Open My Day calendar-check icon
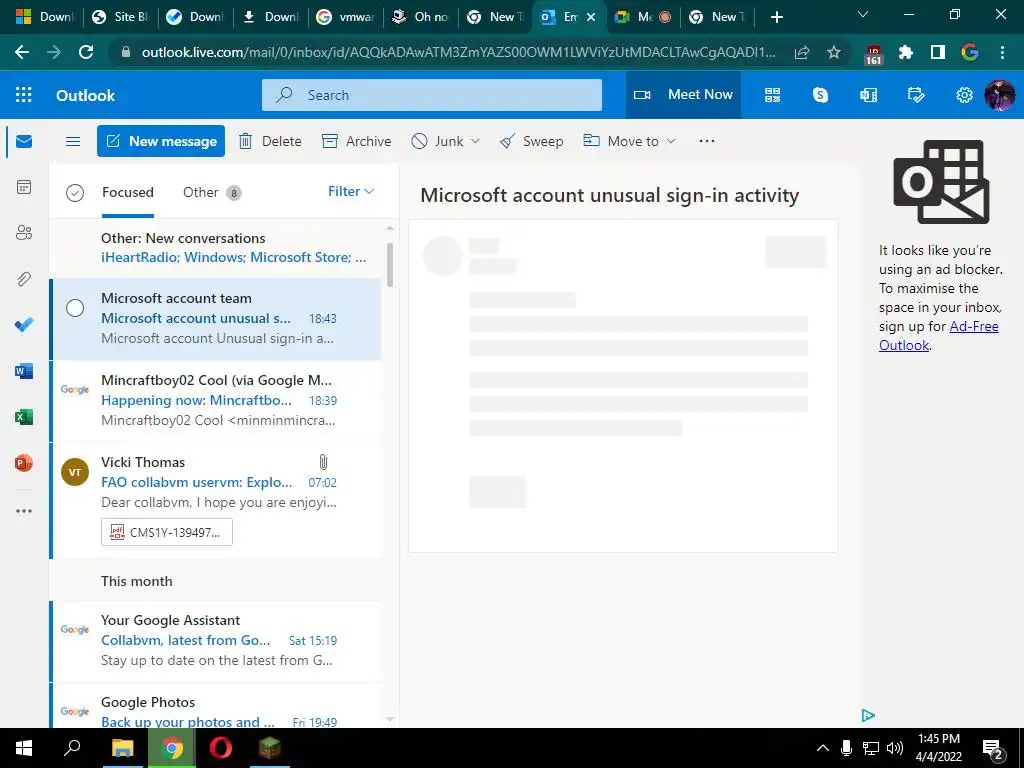 [916, 95]
